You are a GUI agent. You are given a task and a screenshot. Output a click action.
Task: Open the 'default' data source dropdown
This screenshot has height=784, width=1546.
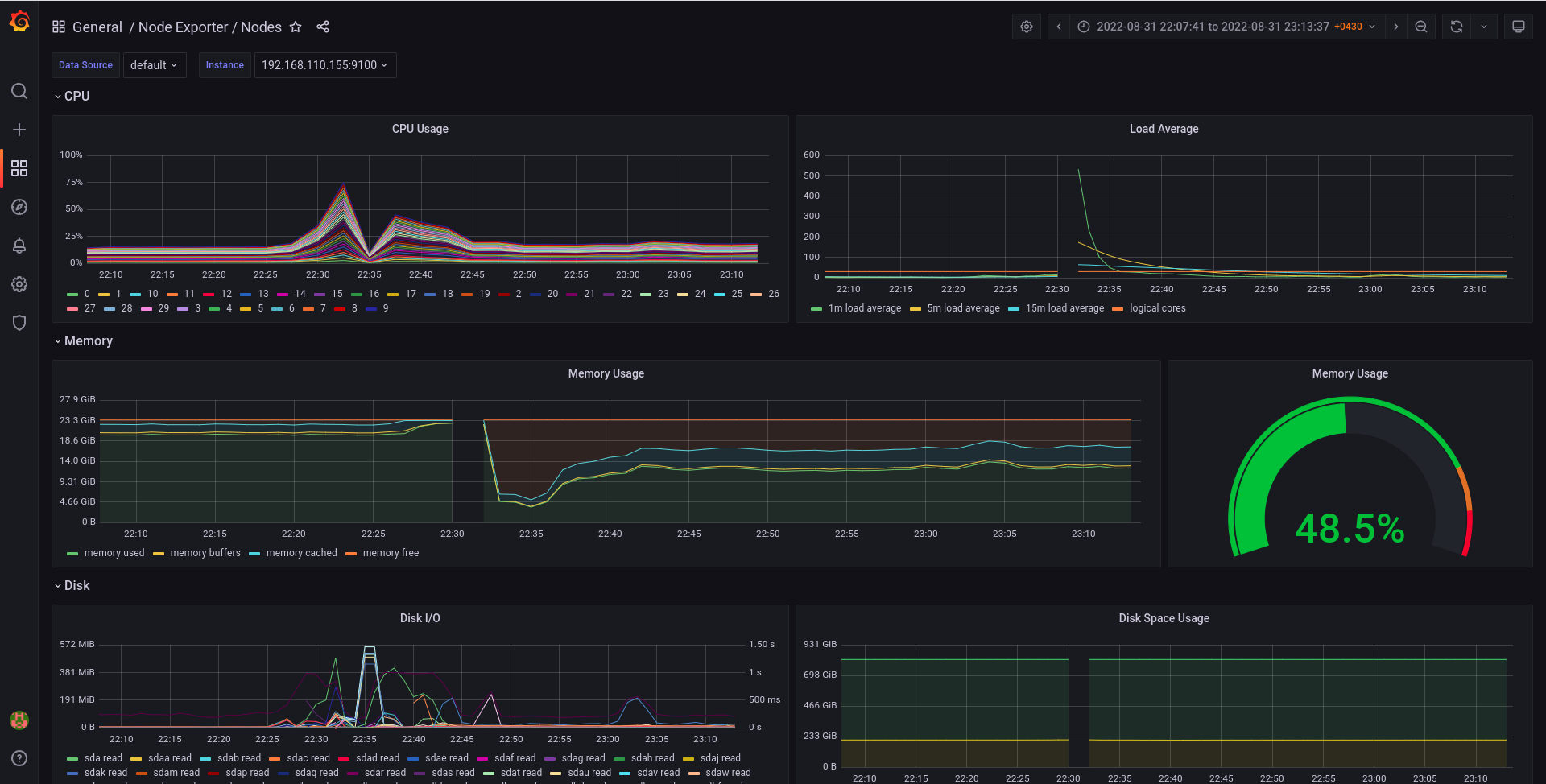[155, 65]
